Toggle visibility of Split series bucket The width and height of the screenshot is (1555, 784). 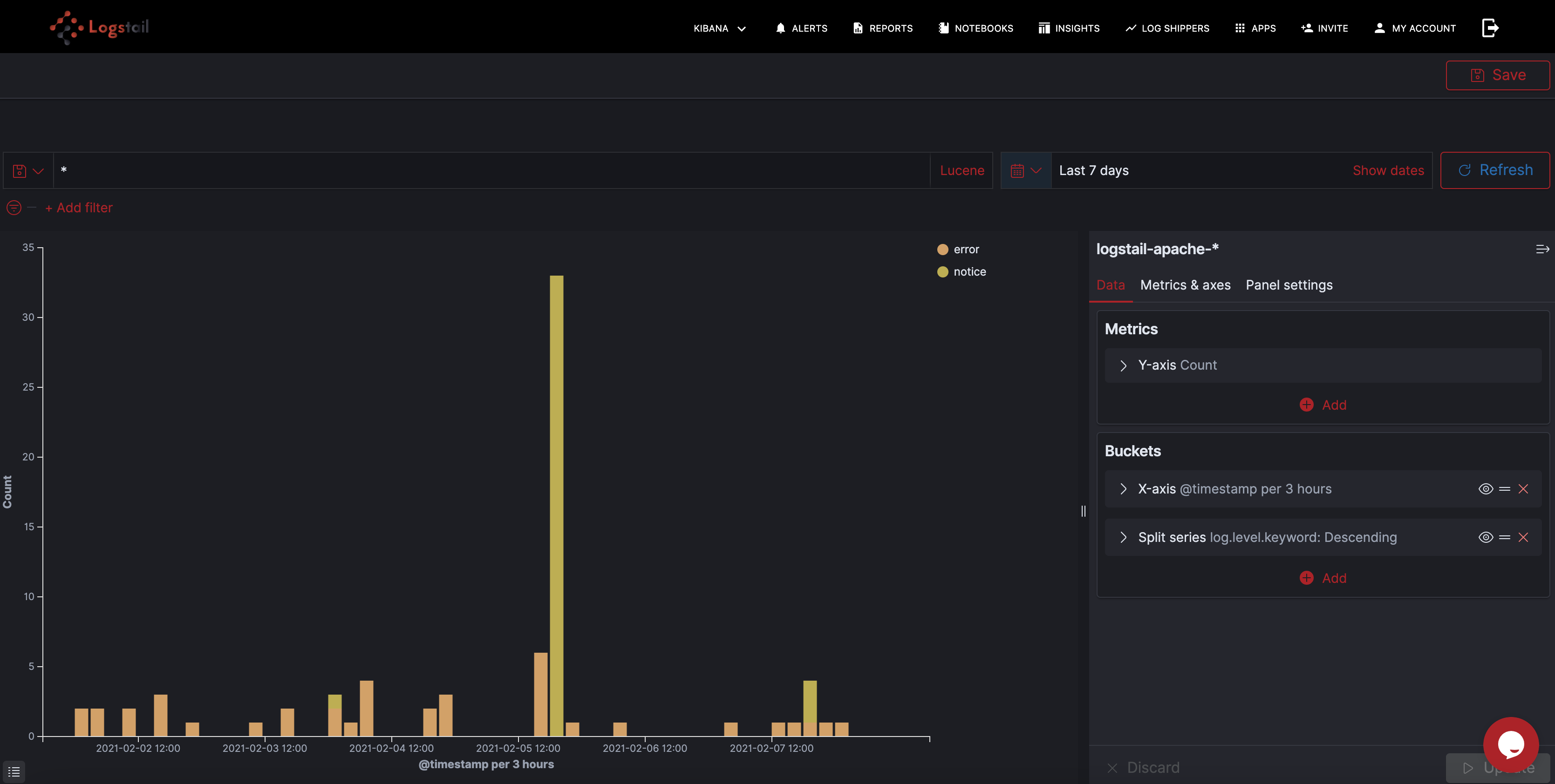pyautogui.click(x=1486, y=537)
